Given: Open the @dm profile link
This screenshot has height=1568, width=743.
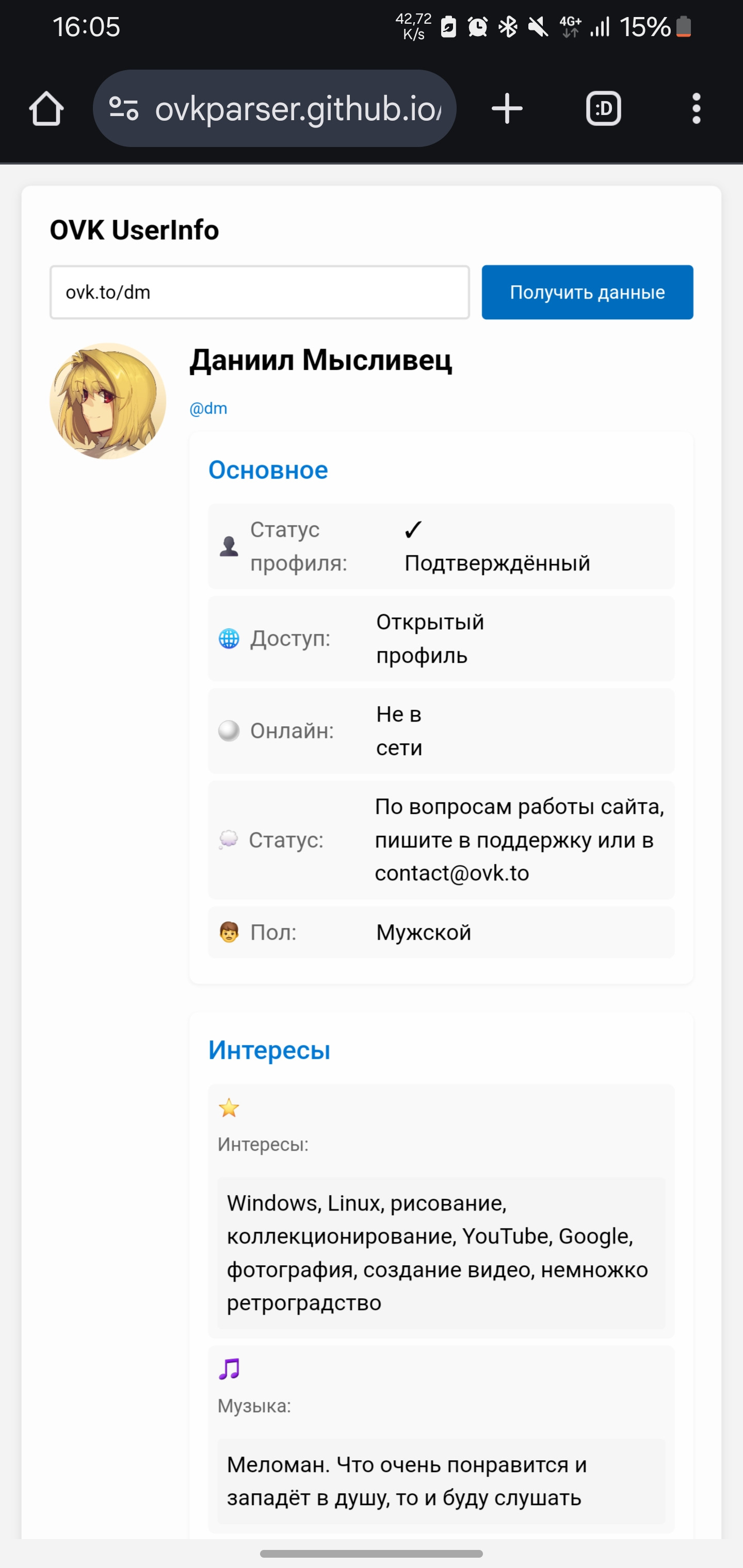Looking at the screenshot, I should (208, 409).
